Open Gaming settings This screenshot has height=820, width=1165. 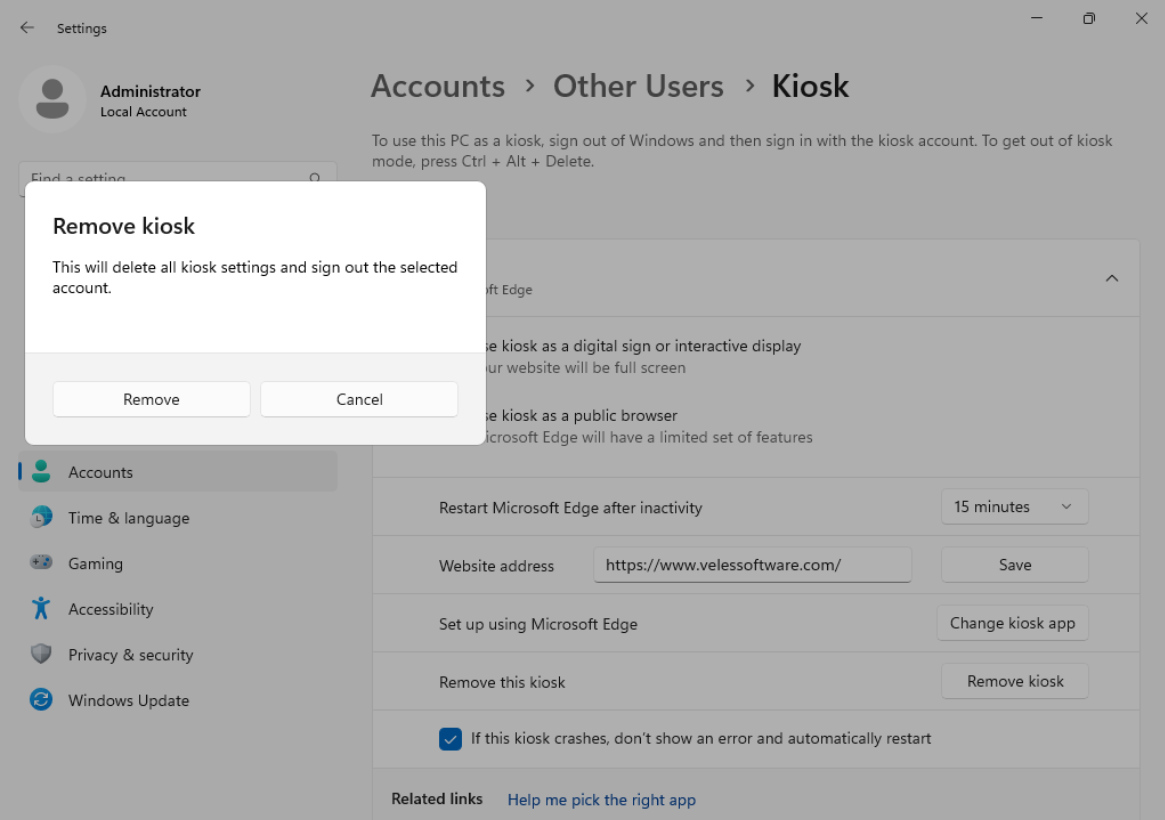click(178, 563)
